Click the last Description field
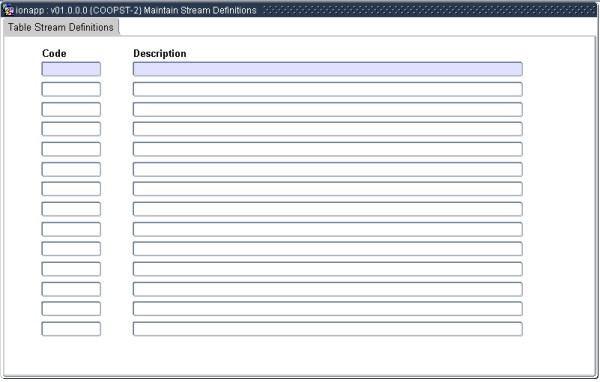This screenshot has width=600, height=382. (x=328, y=329)
